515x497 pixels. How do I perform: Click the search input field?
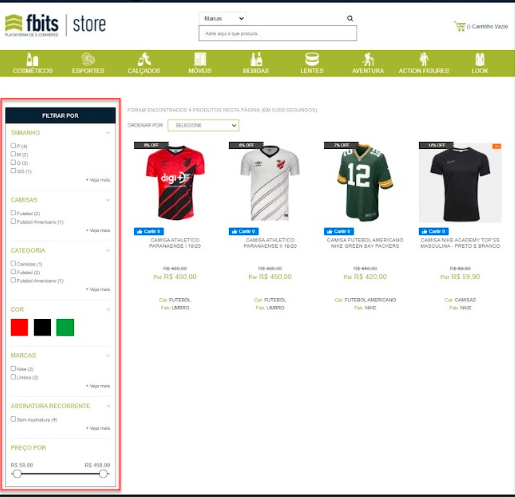coord(278,34)
